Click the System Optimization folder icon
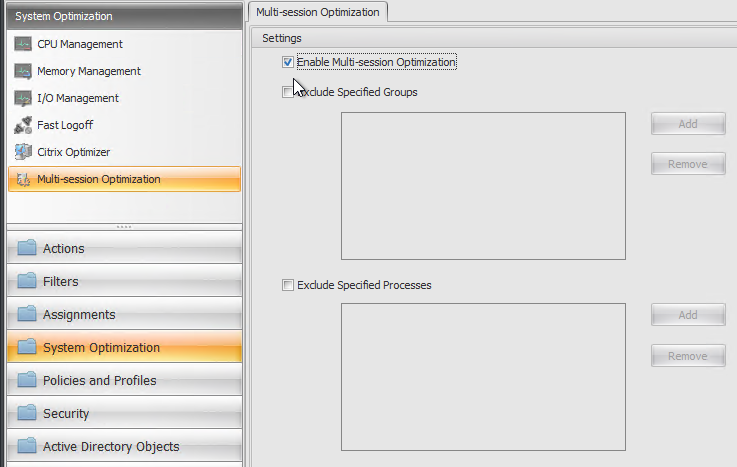Viewport: 737px width, 467px height. (x=27, y=347)
